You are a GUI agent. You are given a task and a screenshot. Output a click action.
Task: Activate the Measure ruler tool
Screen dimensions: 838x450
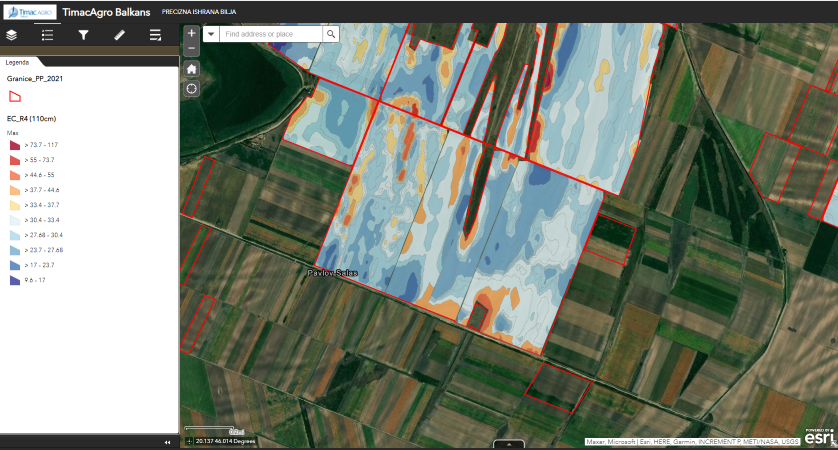click(x=119, y=35)
